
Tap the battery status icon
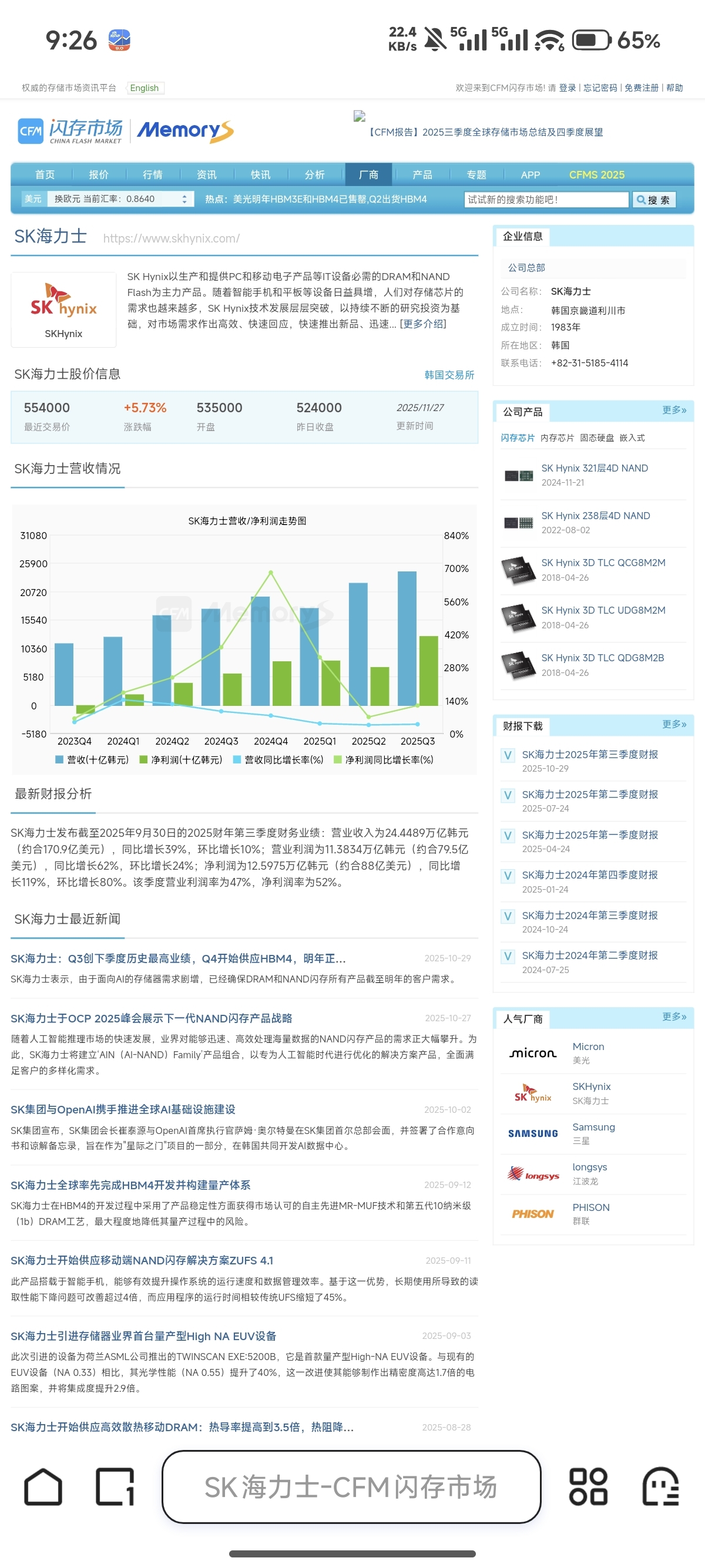(x=590, y=40)
